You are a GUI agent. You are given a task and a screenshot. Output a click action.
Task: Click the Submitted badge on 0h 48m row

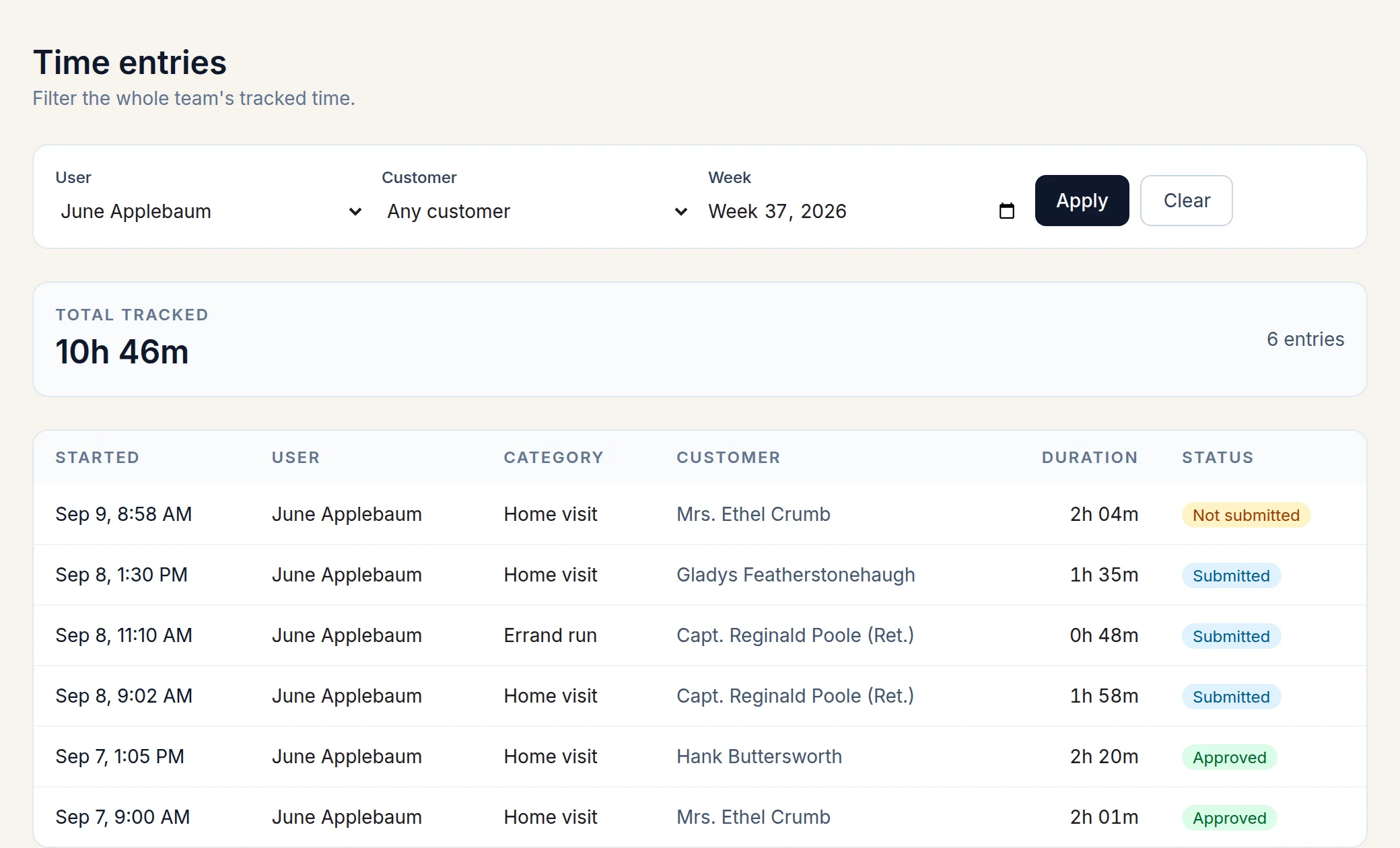[1231, 636]
